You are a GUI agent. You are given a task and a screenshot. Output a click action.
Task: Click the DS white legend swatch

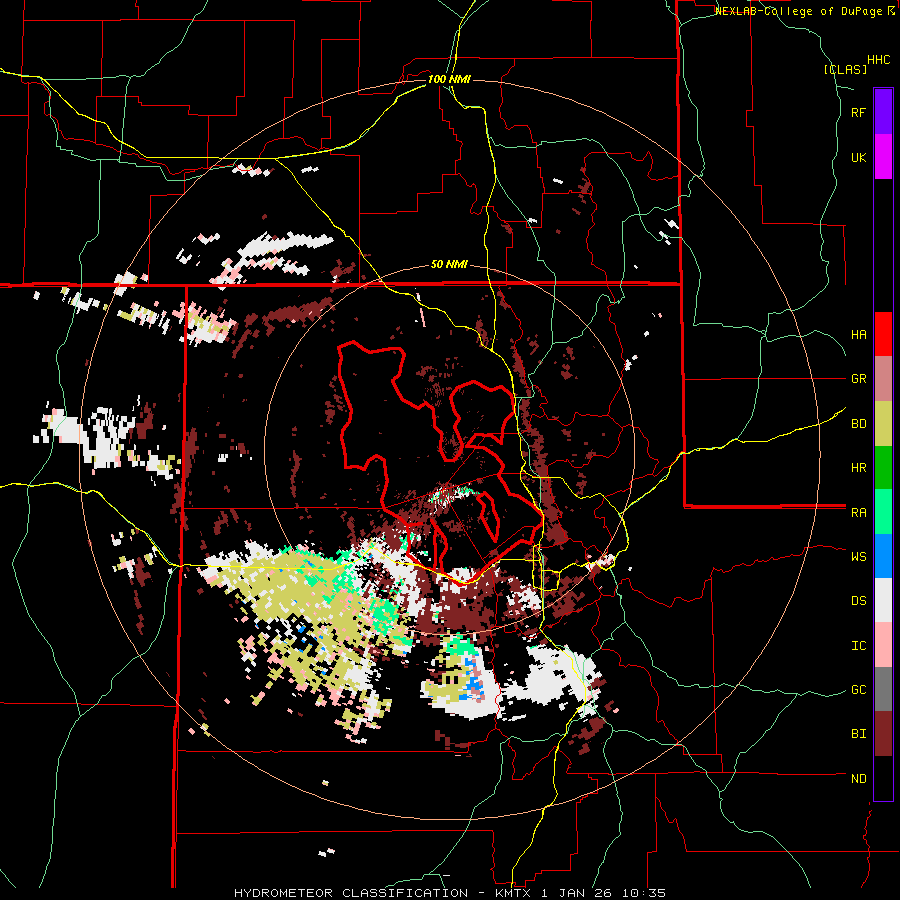pyautogui.click(x=883, y=600)
